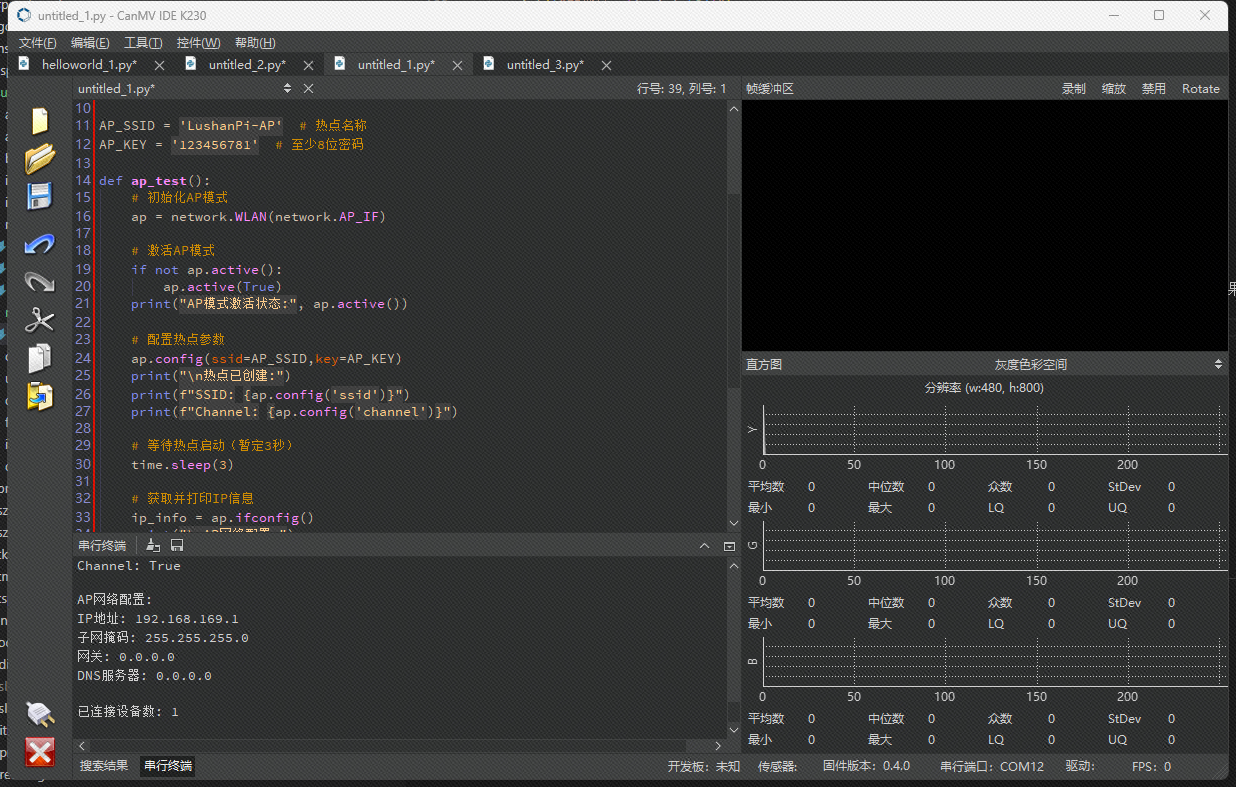The width and height of the screenshot is (1236, 787).
Task: Click the code editor vertical scrollbar
Action: click(733, 315)
